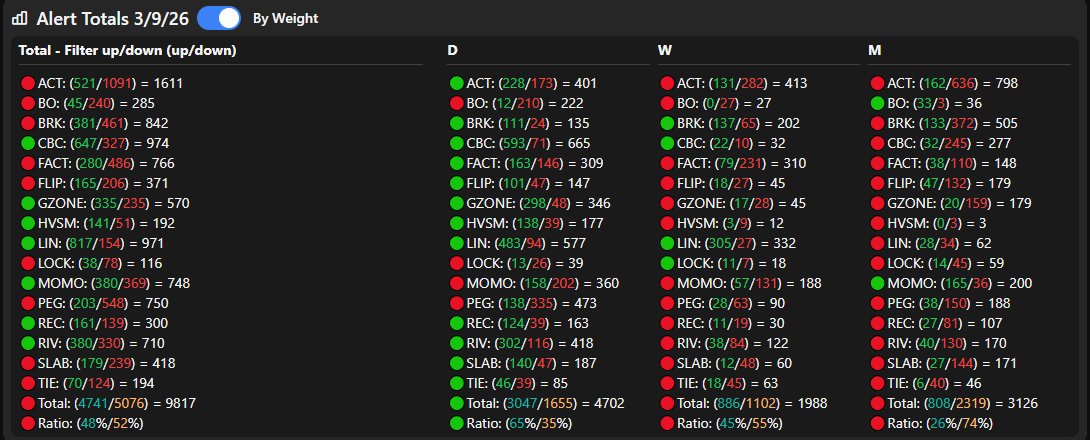Click red dot beside HVSM = 3

click(877, 224)
